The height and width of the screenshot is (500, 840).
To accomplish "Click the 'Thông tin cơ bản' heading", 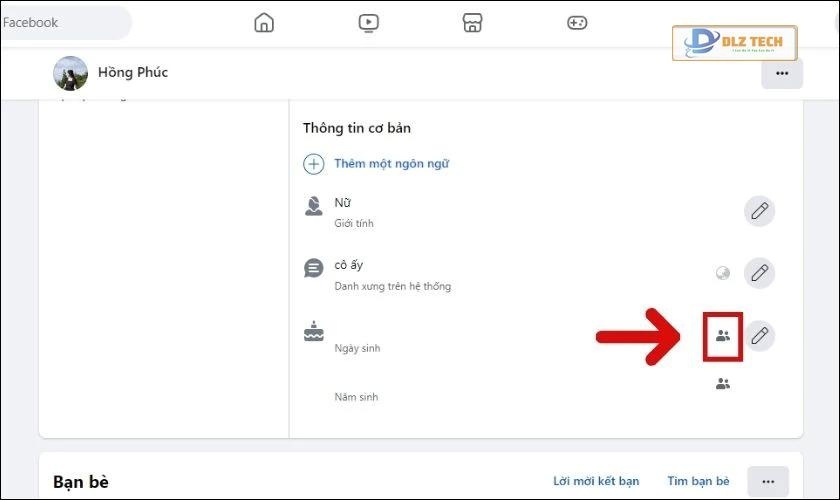I will (x=357, y=128).
